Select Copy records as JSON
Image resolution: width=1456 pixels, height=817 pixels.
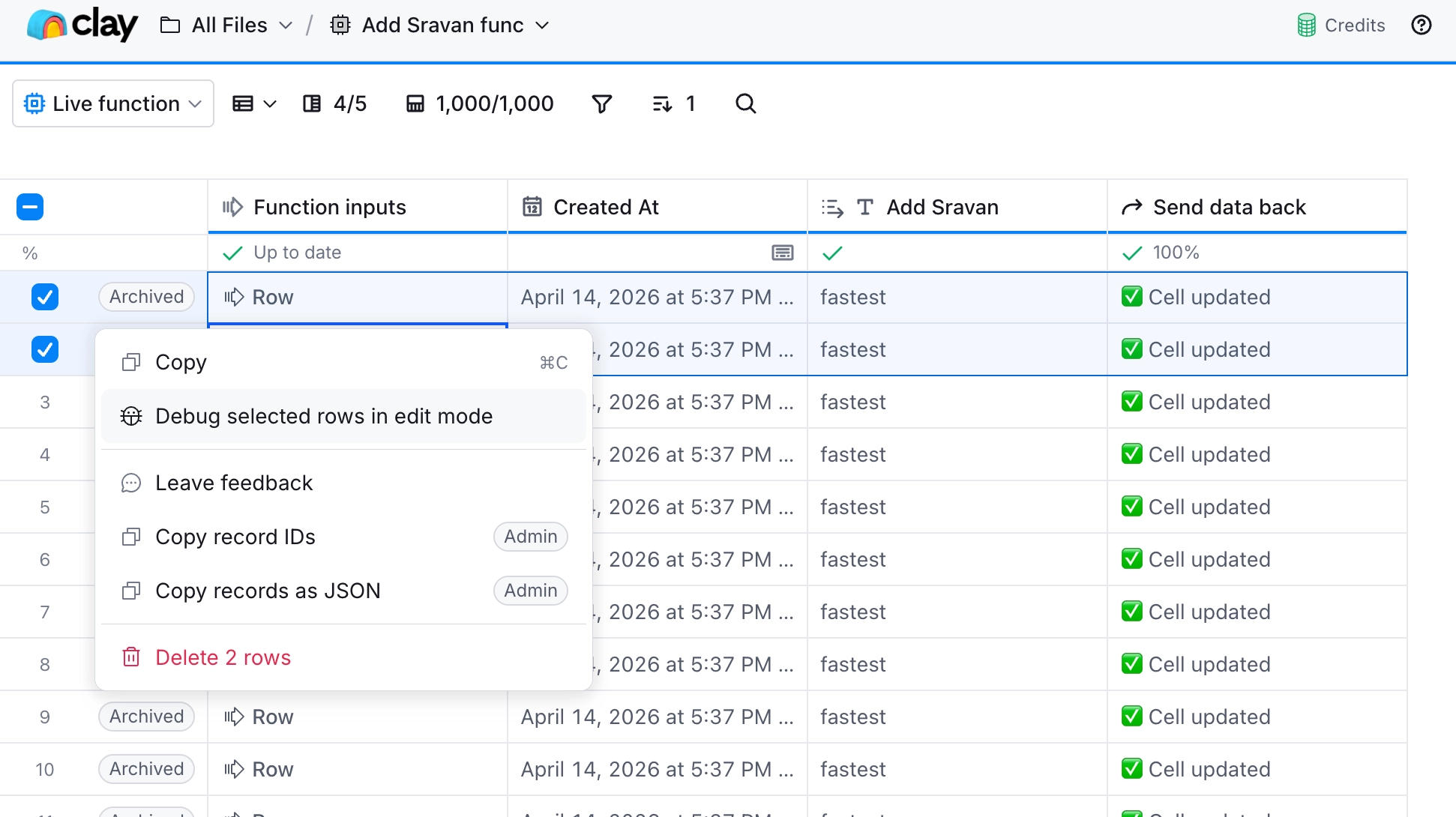coord(268,591)
